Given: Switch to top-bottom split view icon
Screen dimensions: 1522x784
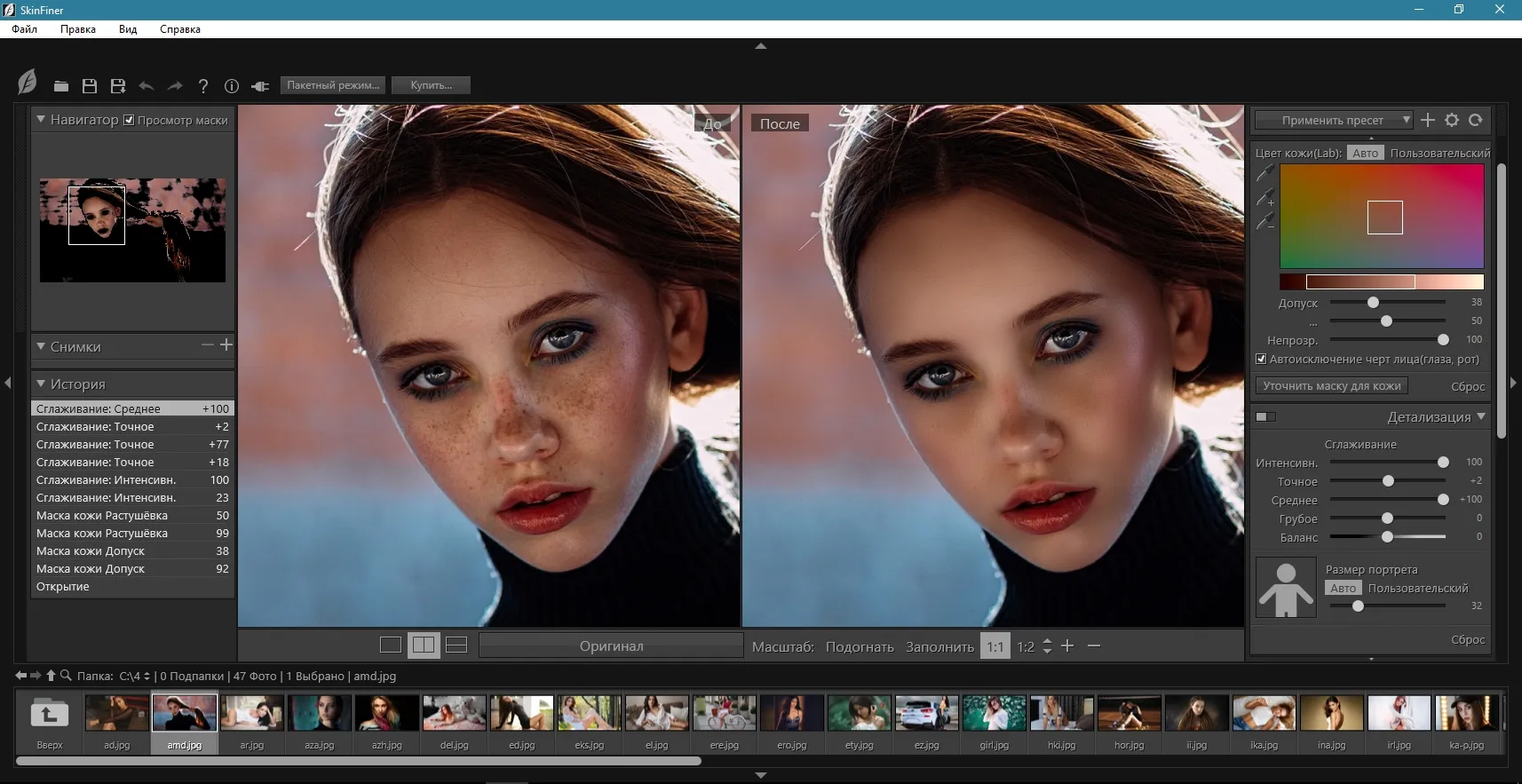Looking at the screenshot, I should [x=456, y=645].
